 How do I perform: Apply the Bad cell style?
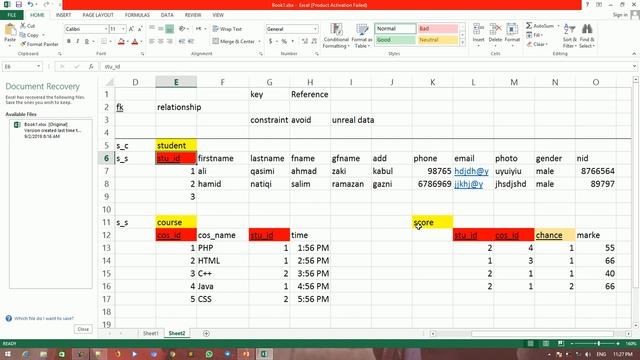438,29
